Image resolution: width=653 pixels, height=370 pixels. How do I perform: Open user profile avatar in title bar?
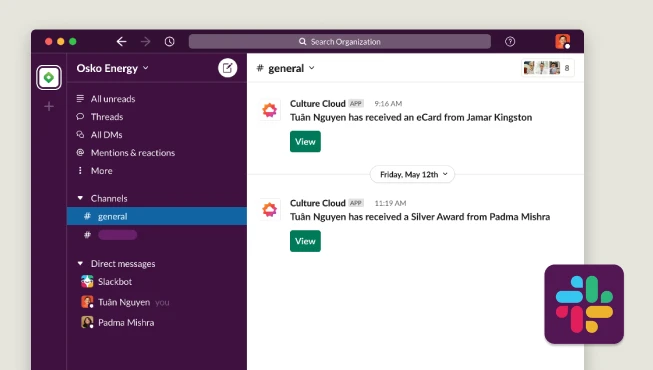pos(562,41)
